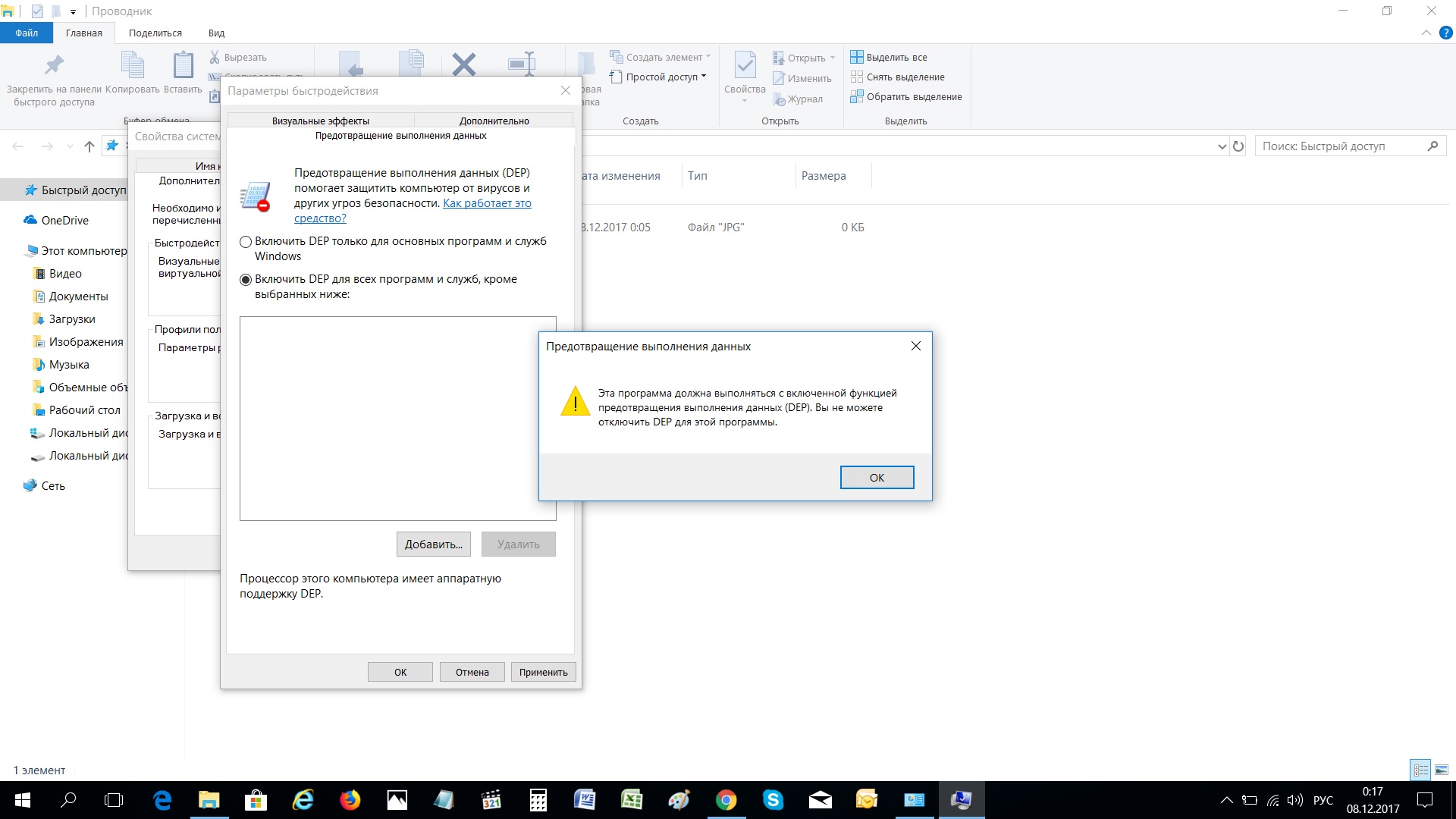Click Добавить button in DEP settings
1456x819 pixels.
(433, 543)
